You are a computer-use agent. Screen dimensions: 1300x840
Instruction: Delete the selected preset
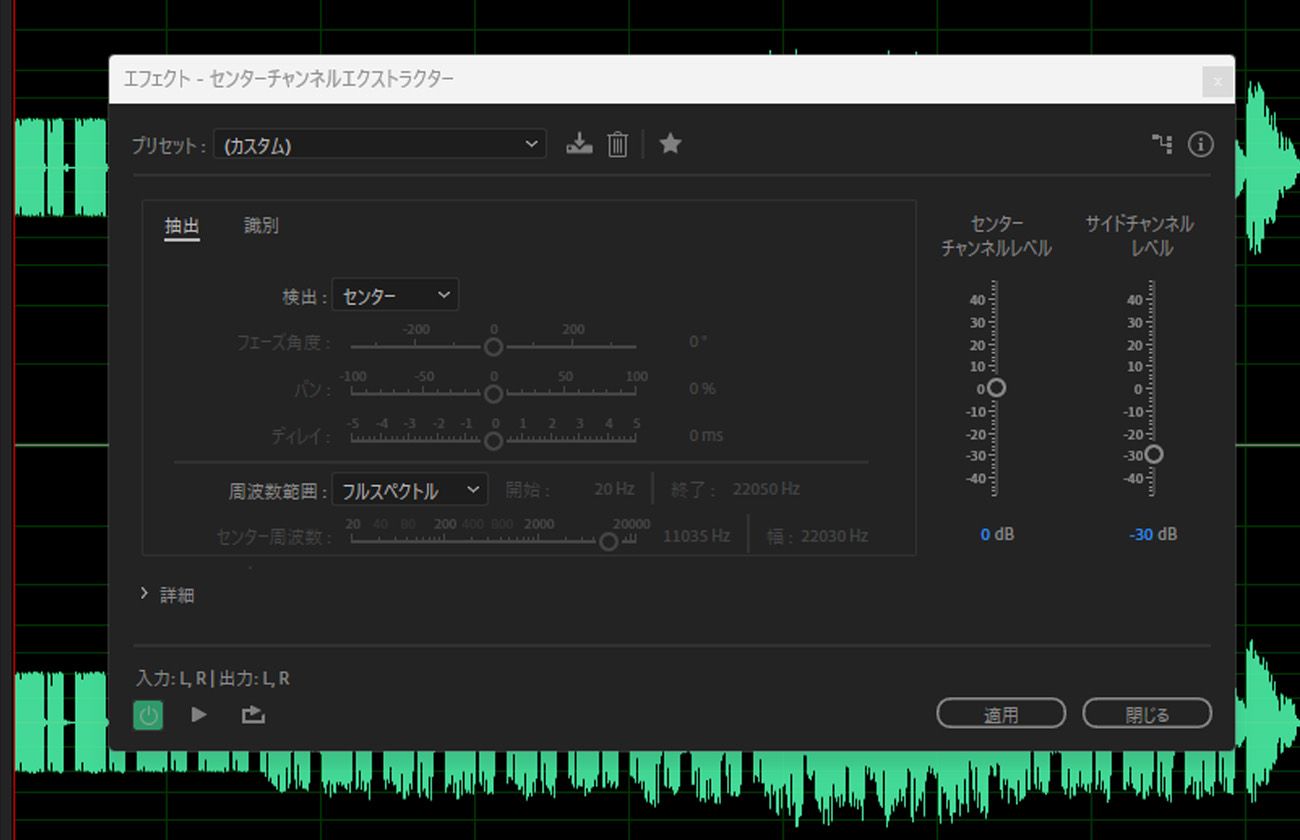(x=617, y=143)
